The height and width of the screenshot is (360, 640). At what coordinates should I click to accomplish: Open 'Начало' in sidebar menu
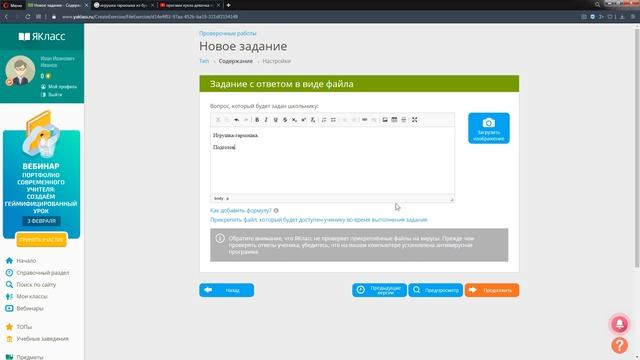point(26,260)
